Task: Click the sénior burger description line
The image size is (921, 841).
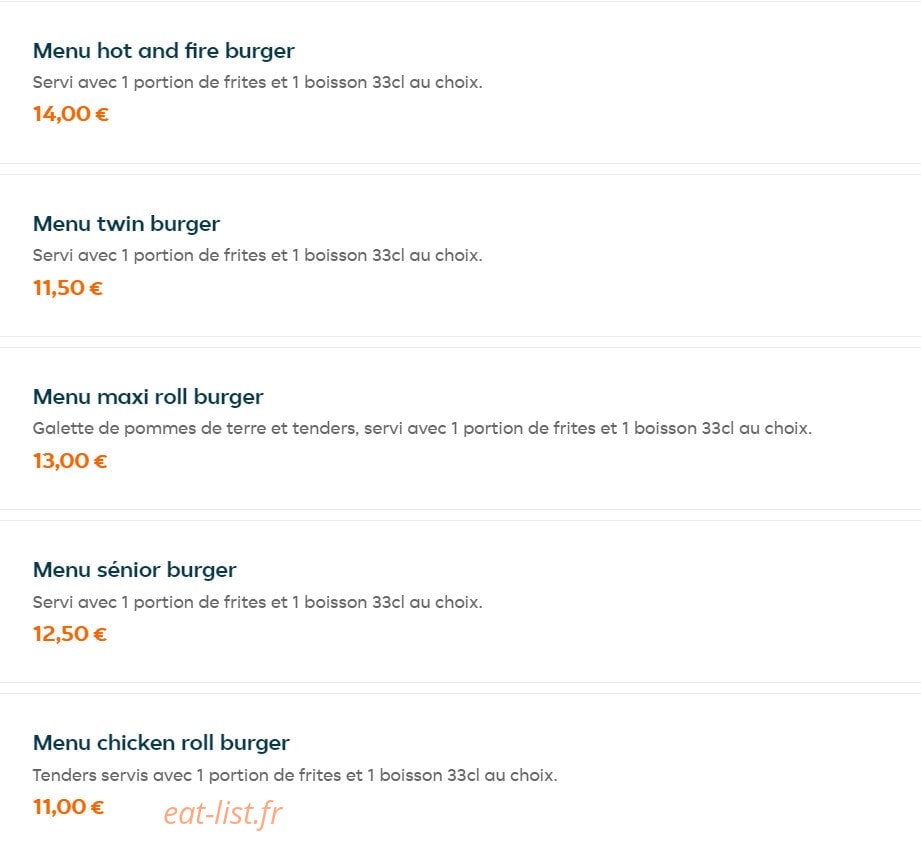Action: point(257,602)
